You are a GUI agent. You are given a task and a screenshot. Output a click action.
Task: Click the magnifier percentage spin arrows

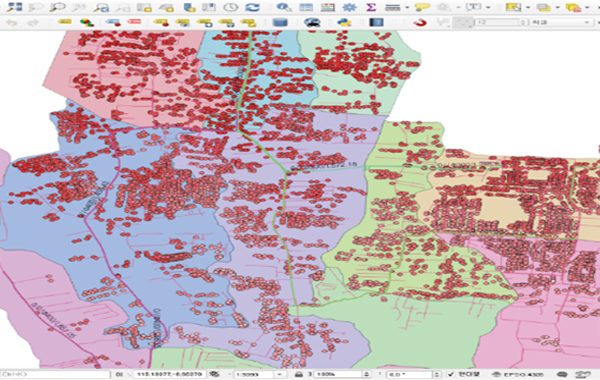[x=367, y=374]
